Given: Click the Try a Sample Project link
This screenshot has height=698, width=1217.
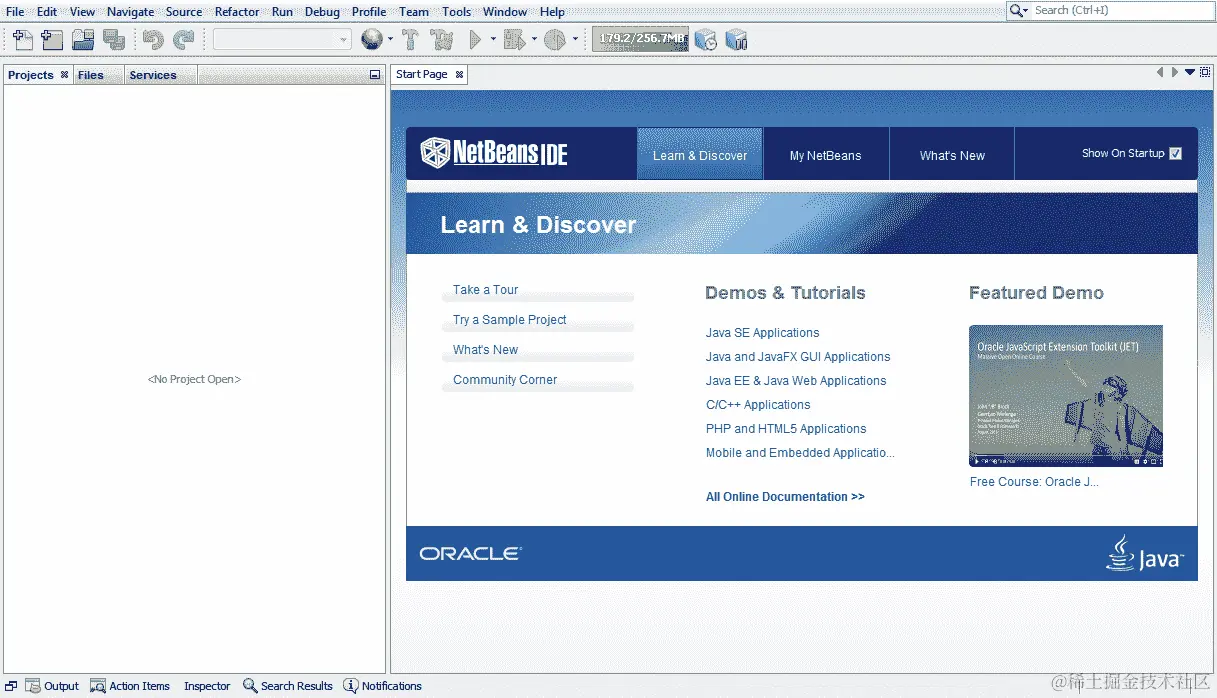Looking at the screenshot, I should [509, 320].
